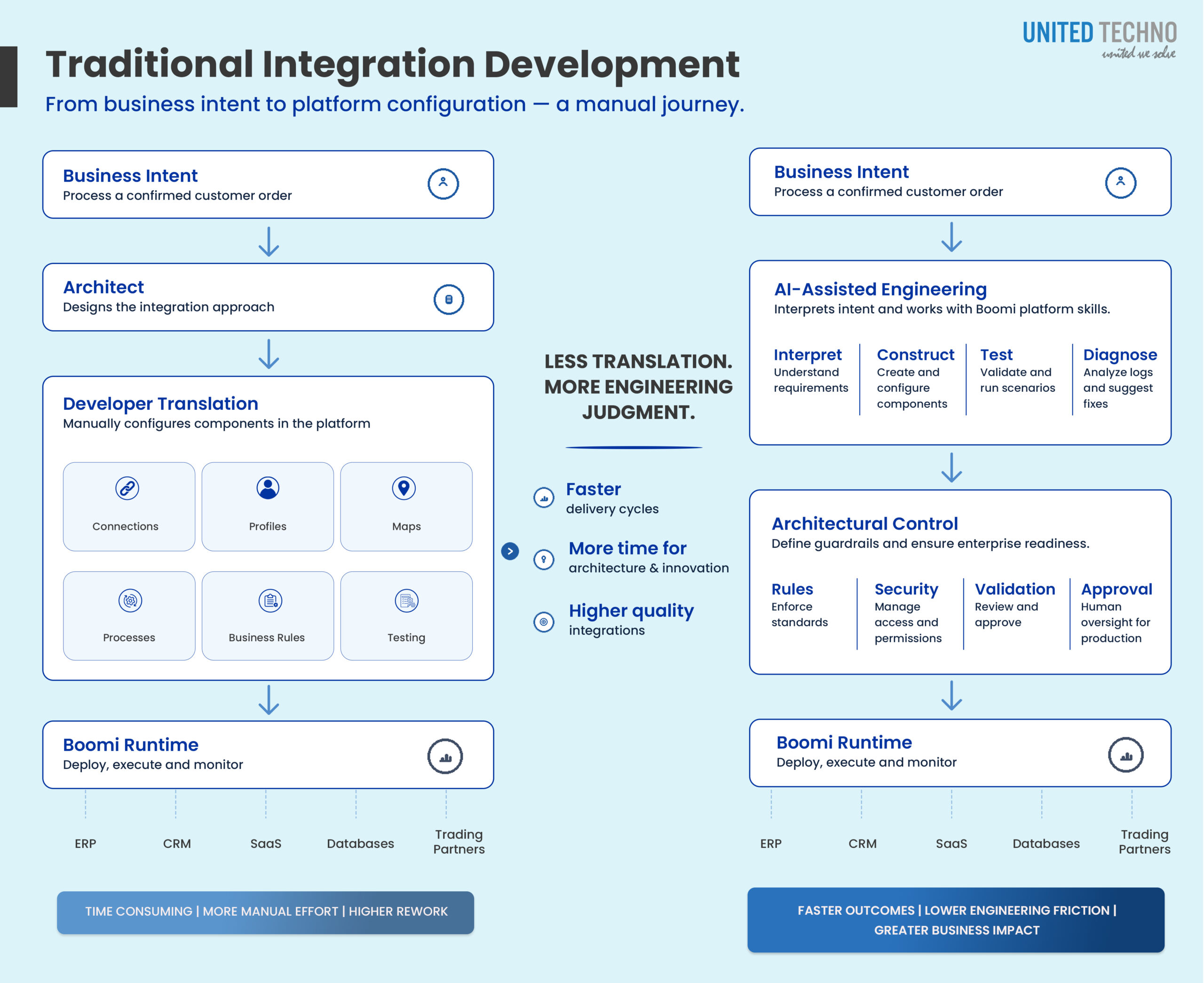
Task: Click the chart icon beside Faster delivery cycles
Action: pos(544,498)
